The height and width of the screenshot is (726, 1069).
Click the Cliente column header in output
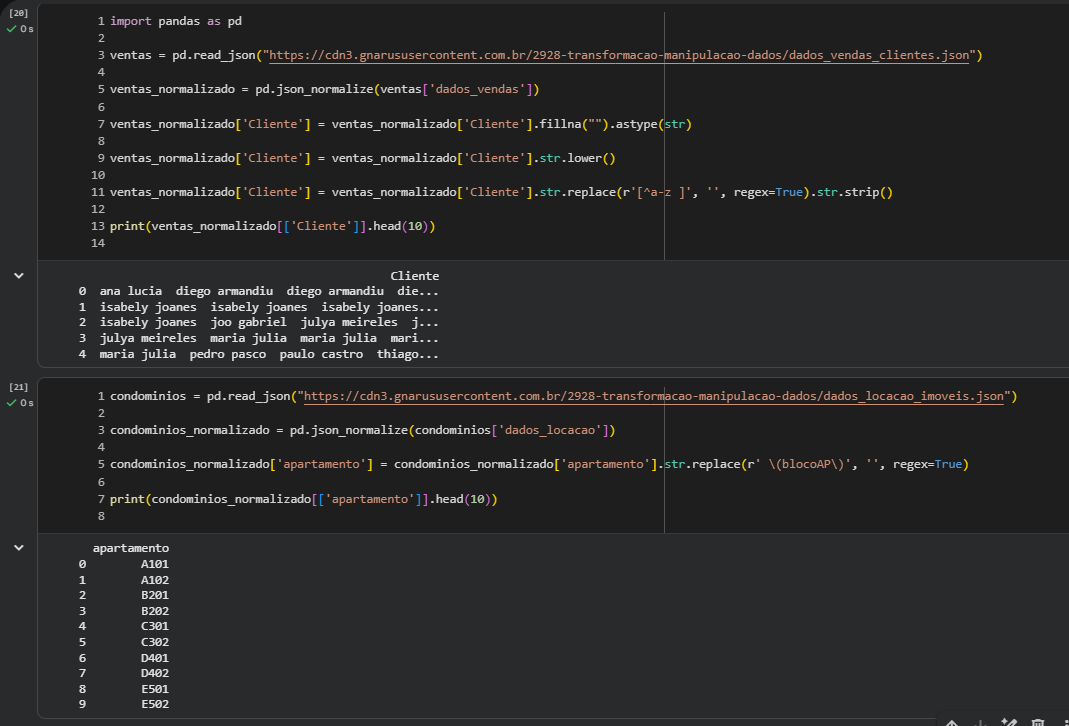pyautogui.click(x=414, y=276)
